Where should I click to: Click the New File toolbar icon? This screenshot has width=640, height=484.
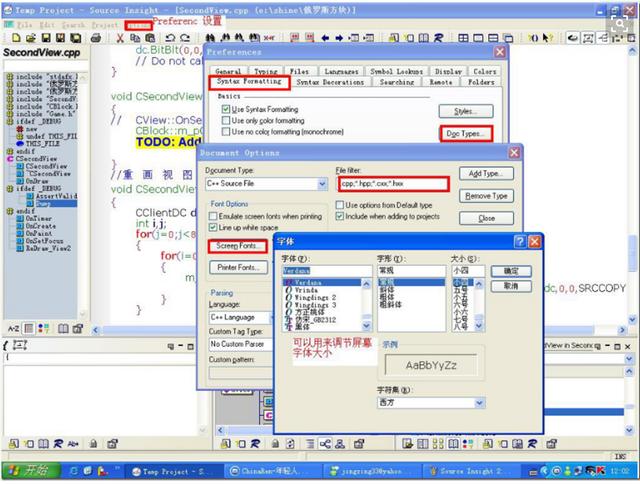[x=16, y=38]
